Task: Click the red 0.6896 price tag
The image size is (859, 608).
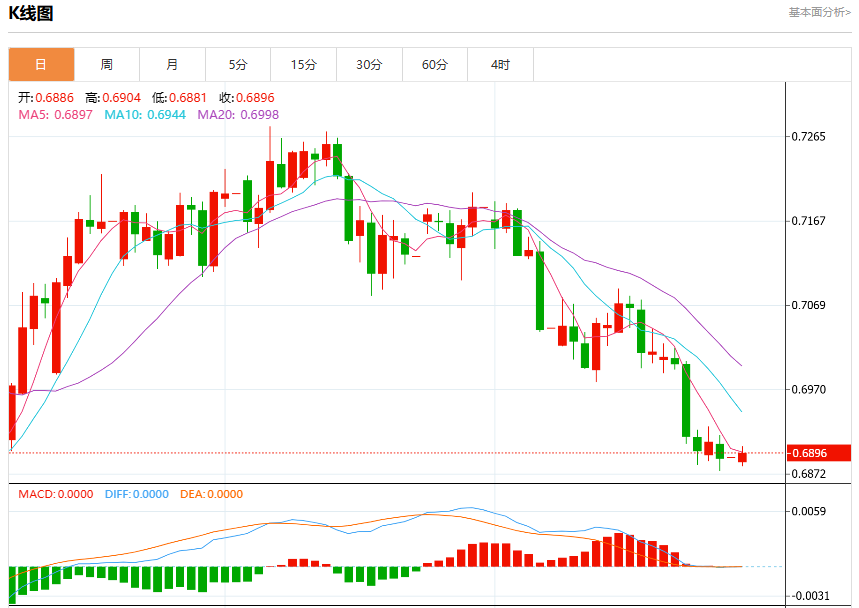Action: (x=818, y=453)
